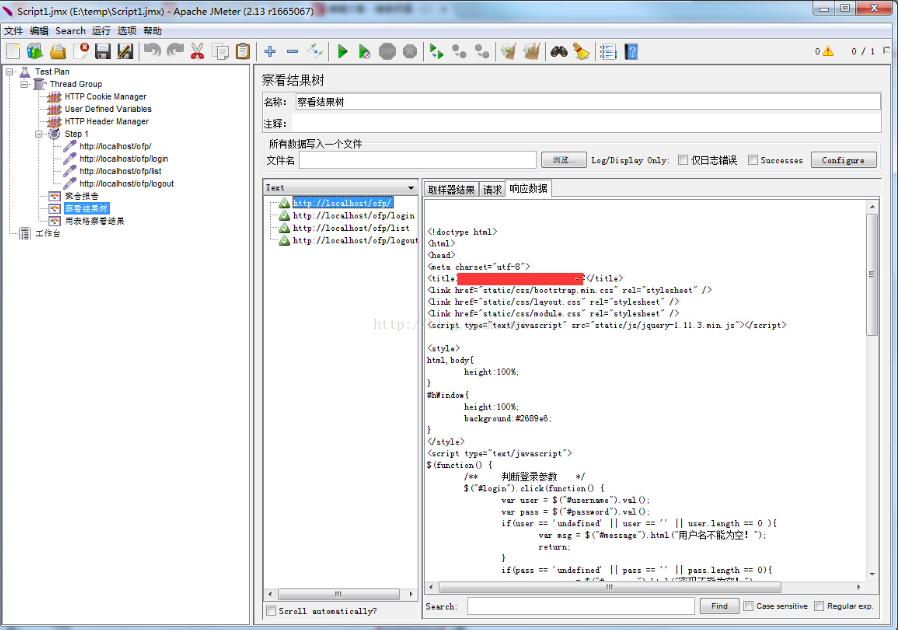Switch to the 响应数据 tab

tap(528, 189)
